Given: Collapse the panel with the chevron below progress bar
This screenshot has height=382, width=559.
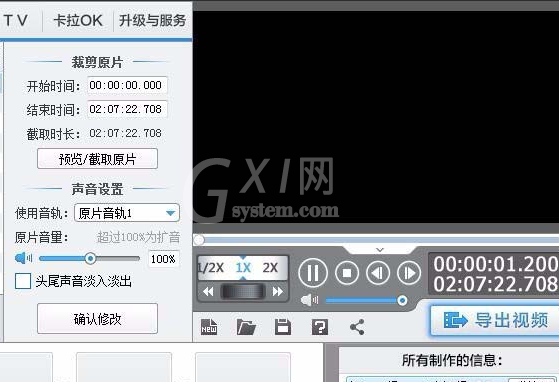Looking at the screenshot, I should point(380,250).
